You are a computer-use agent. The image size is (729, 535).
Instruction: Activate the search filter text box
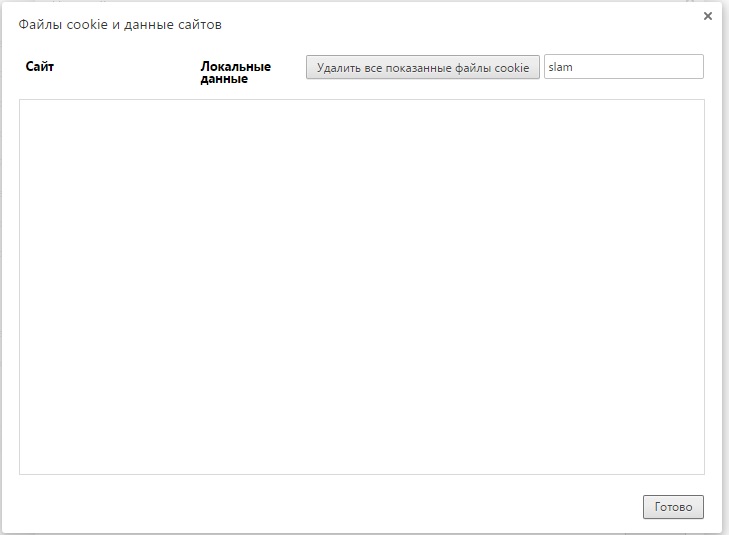623,67
